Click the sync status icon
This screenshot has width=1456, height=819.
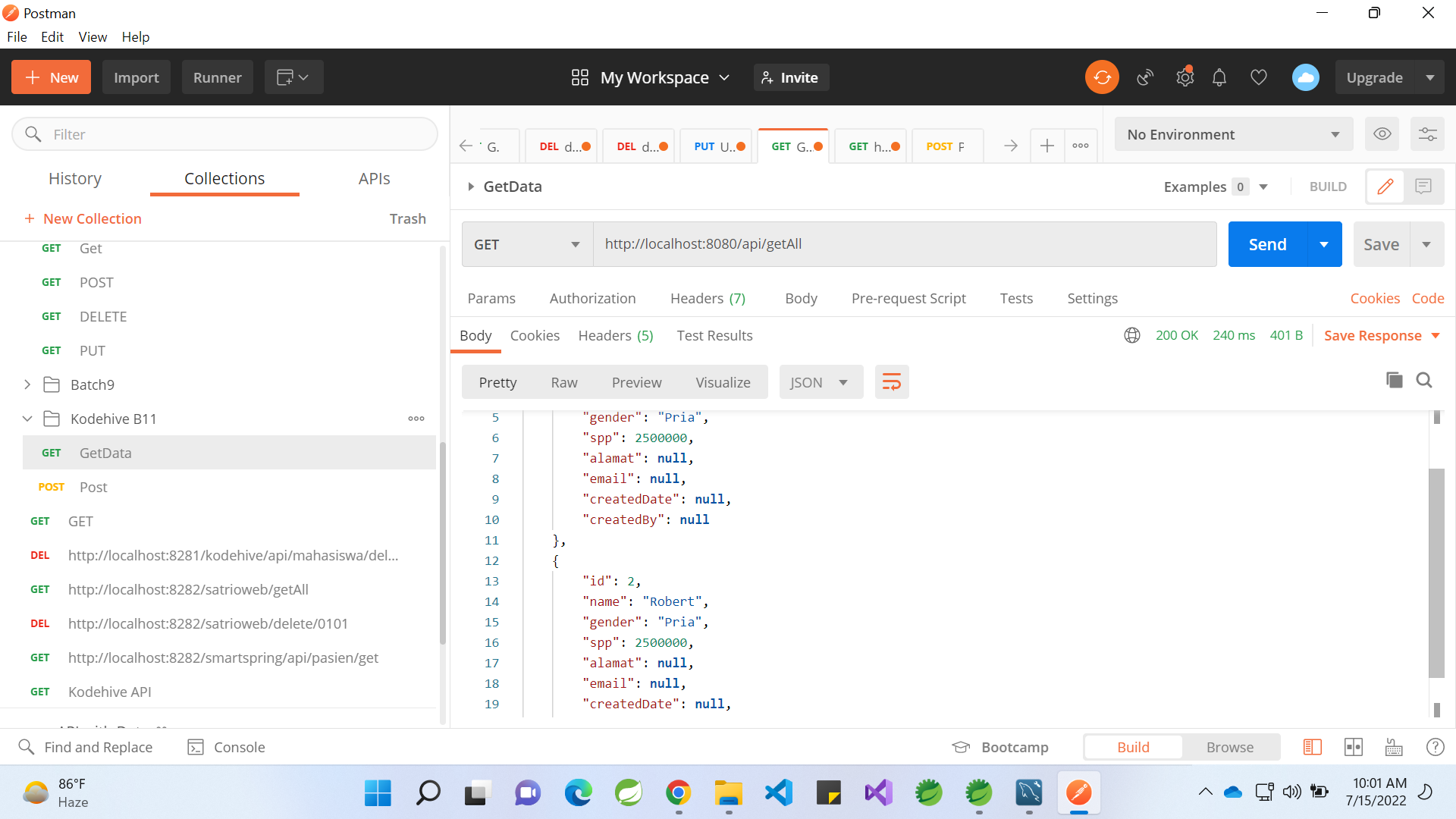[x=1102, y=77]
